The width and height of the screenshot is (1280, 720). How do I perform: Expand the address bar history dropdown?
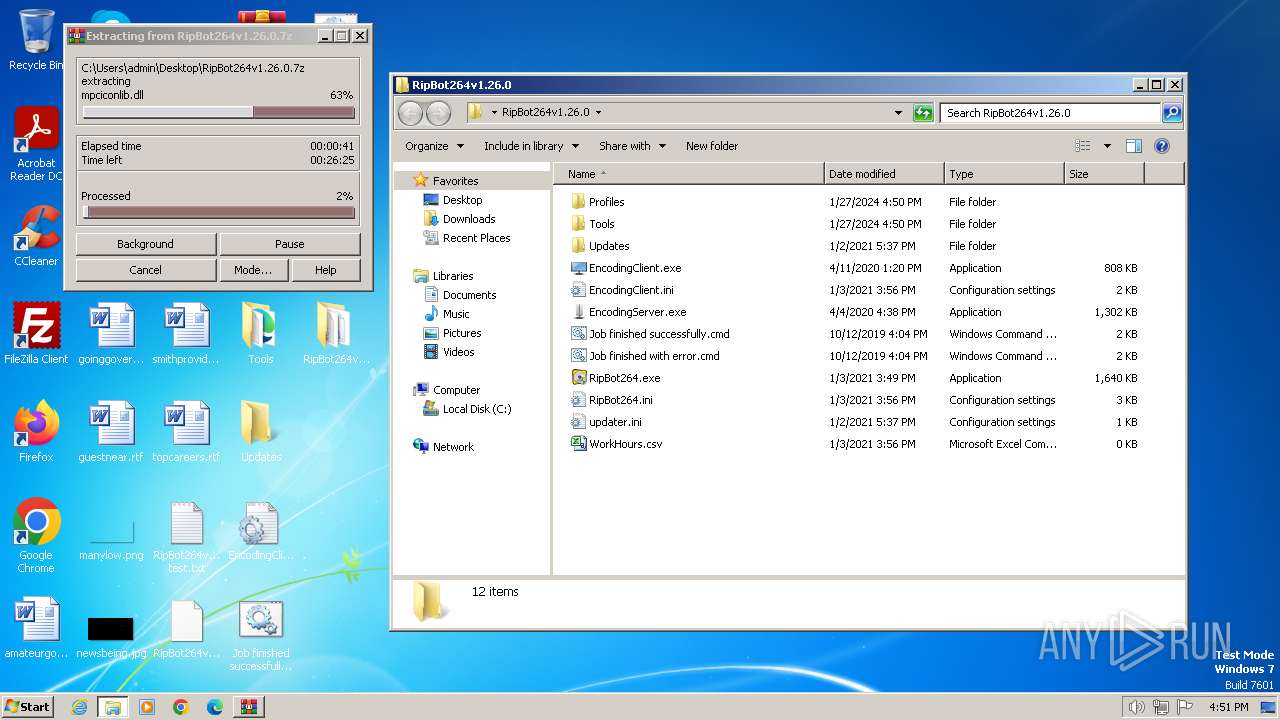point(898,113)
